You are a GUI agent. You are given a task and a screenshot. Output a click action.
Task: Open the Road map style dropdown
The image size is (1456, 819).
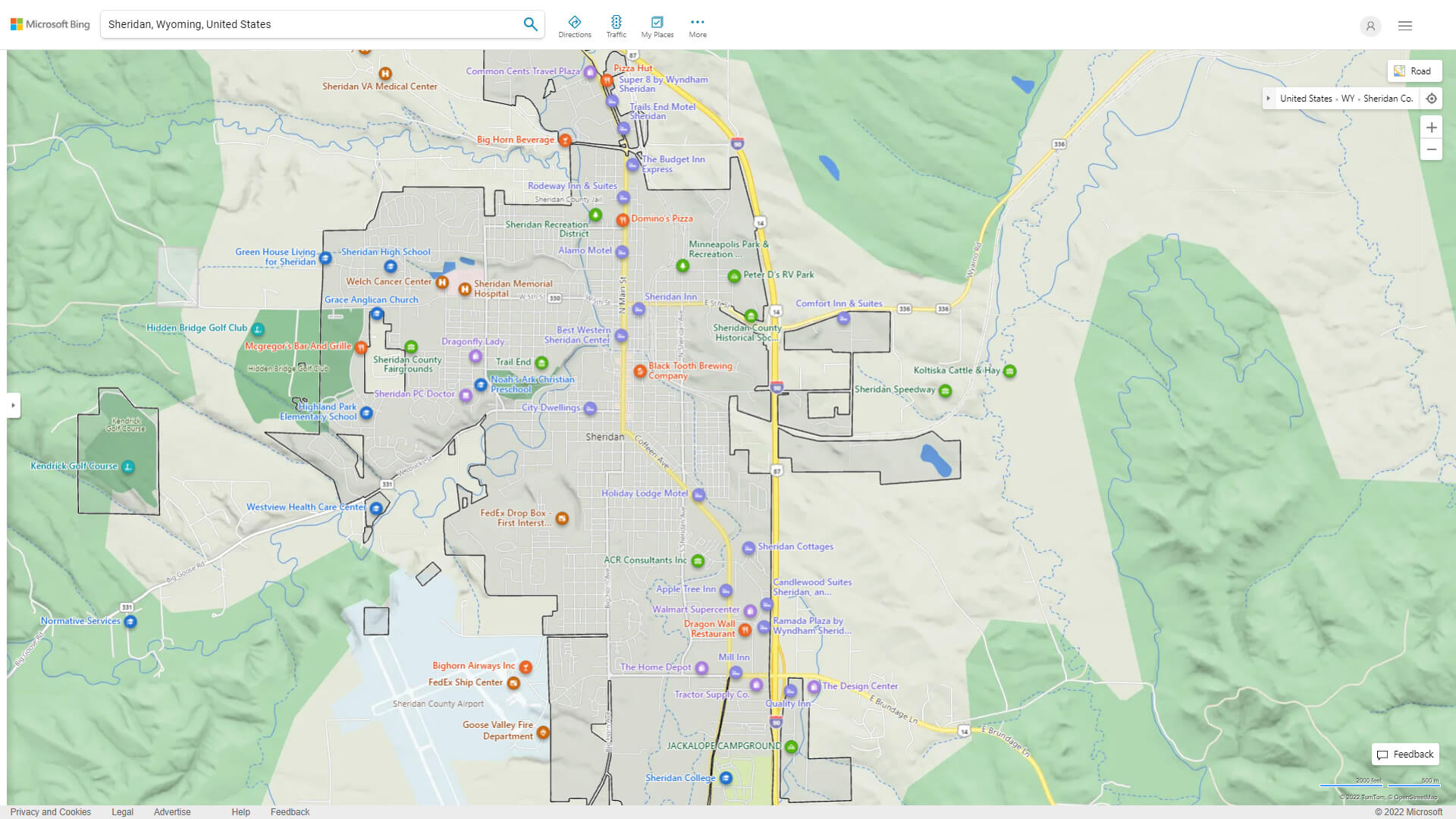tap(1414, 71)
